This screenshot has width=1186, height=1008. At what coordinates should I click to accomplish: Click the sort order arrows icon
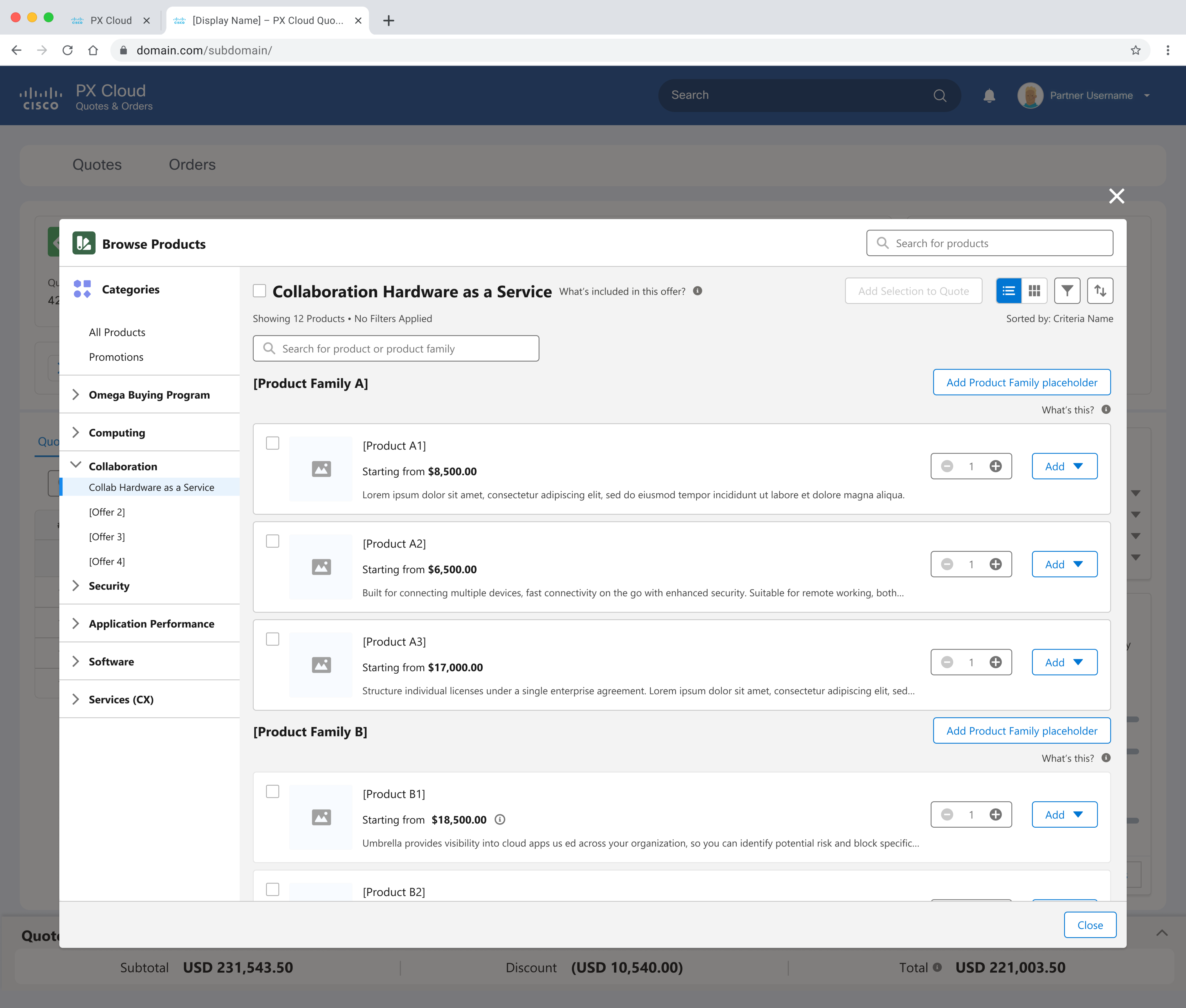click(1100, 291)
